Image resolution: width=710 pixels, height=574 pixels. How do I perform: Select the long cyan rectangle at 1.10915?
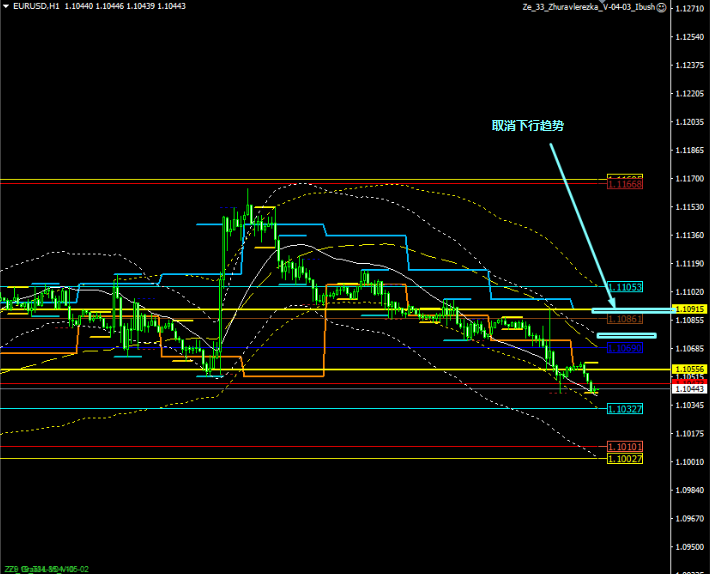tap(628, 310)
